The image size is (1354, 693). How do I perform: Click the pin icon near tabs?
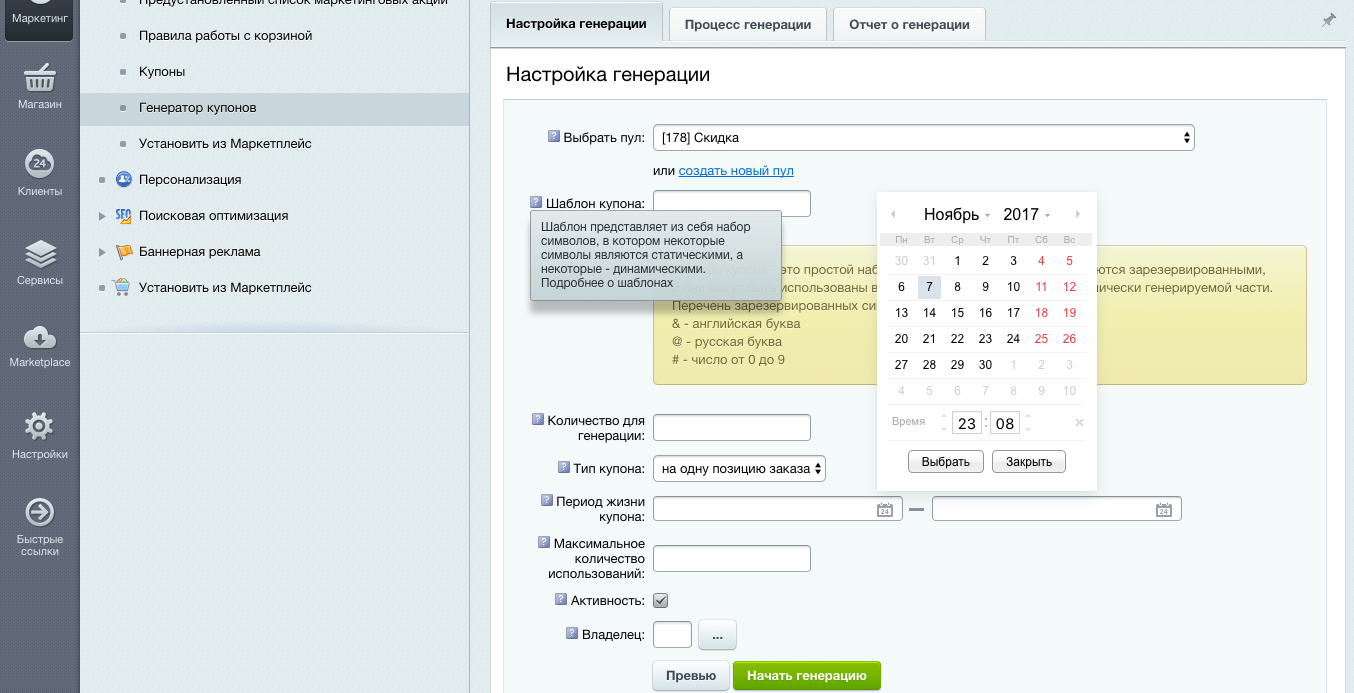[x=1328, y=21]
